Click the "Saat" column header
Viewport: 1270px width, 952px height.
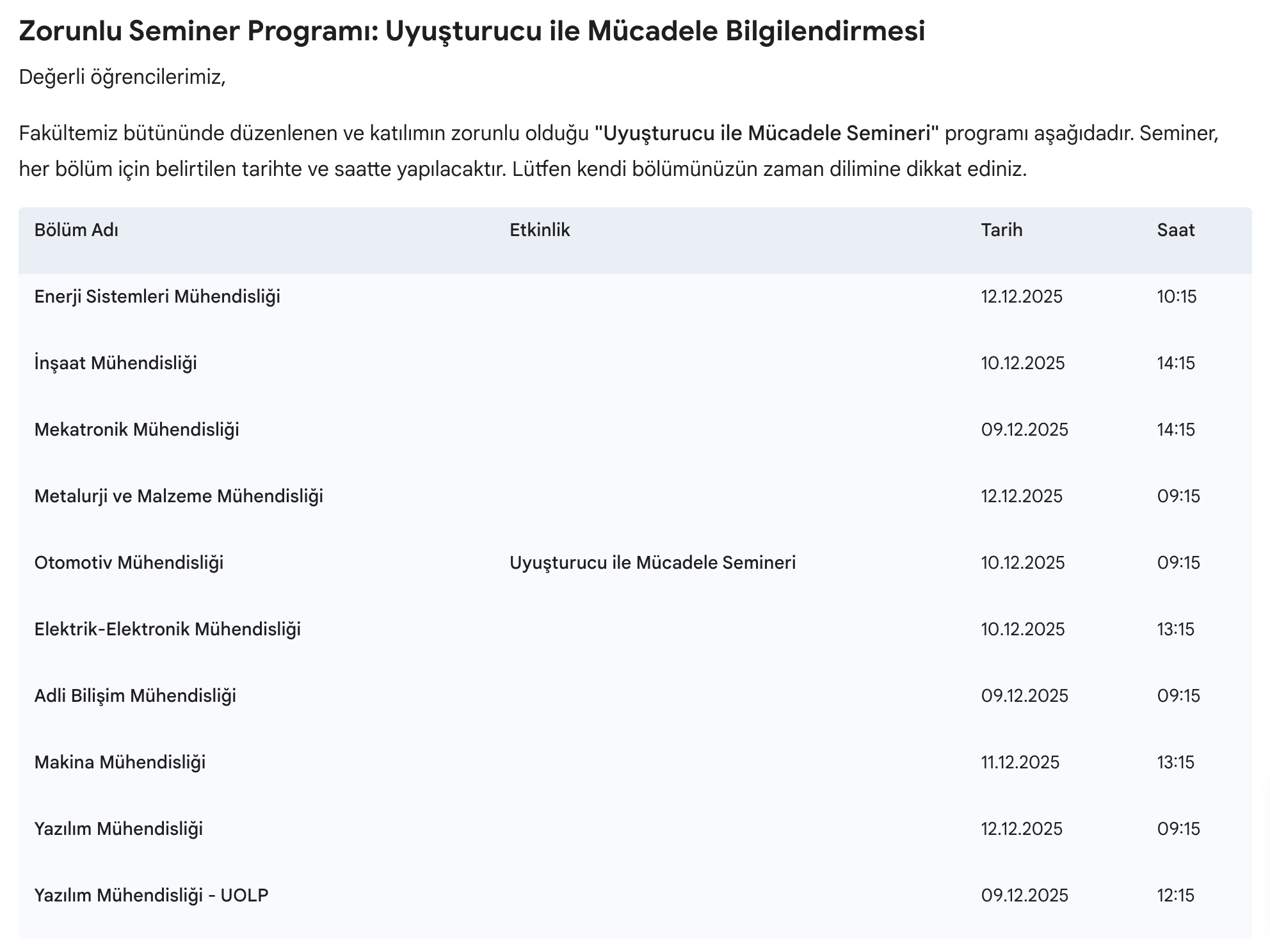point(1175,230)
